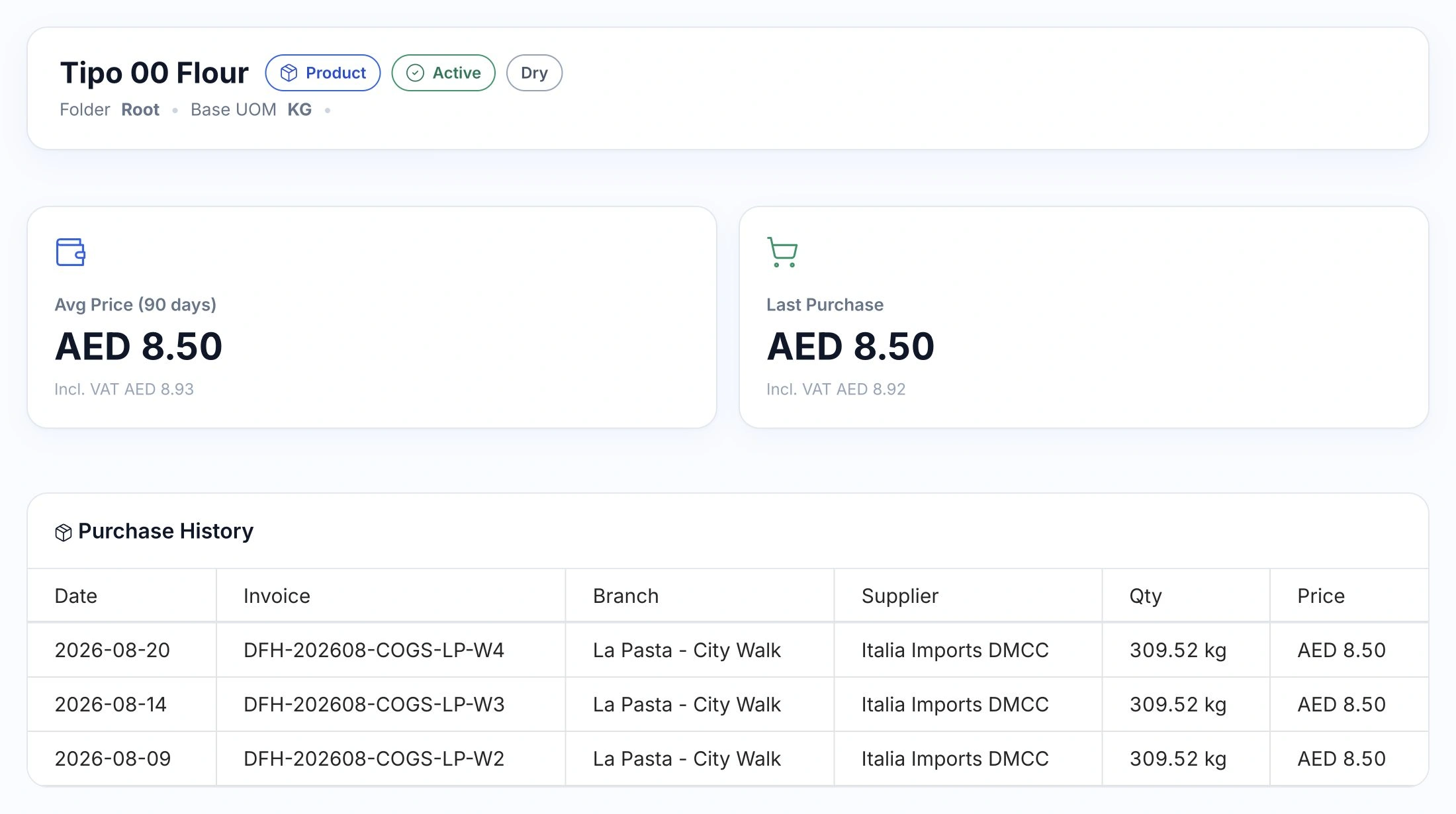Click the Root folder name
The image size is (1456, 814).
pyautogui.click(x=140, y=110)
